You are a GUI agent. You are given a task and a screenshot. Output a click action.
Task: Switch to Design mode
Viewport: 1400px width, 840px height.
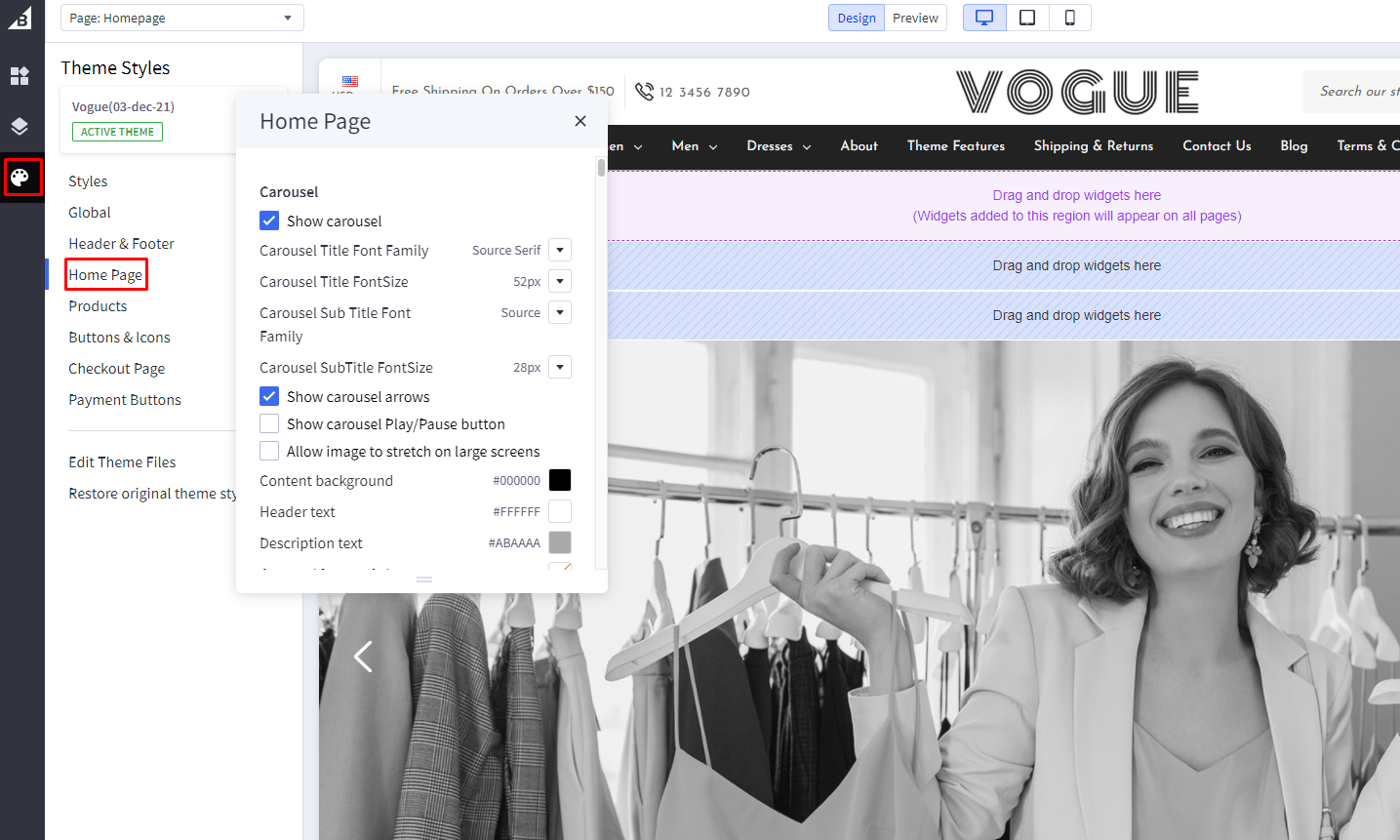point(857,18)
